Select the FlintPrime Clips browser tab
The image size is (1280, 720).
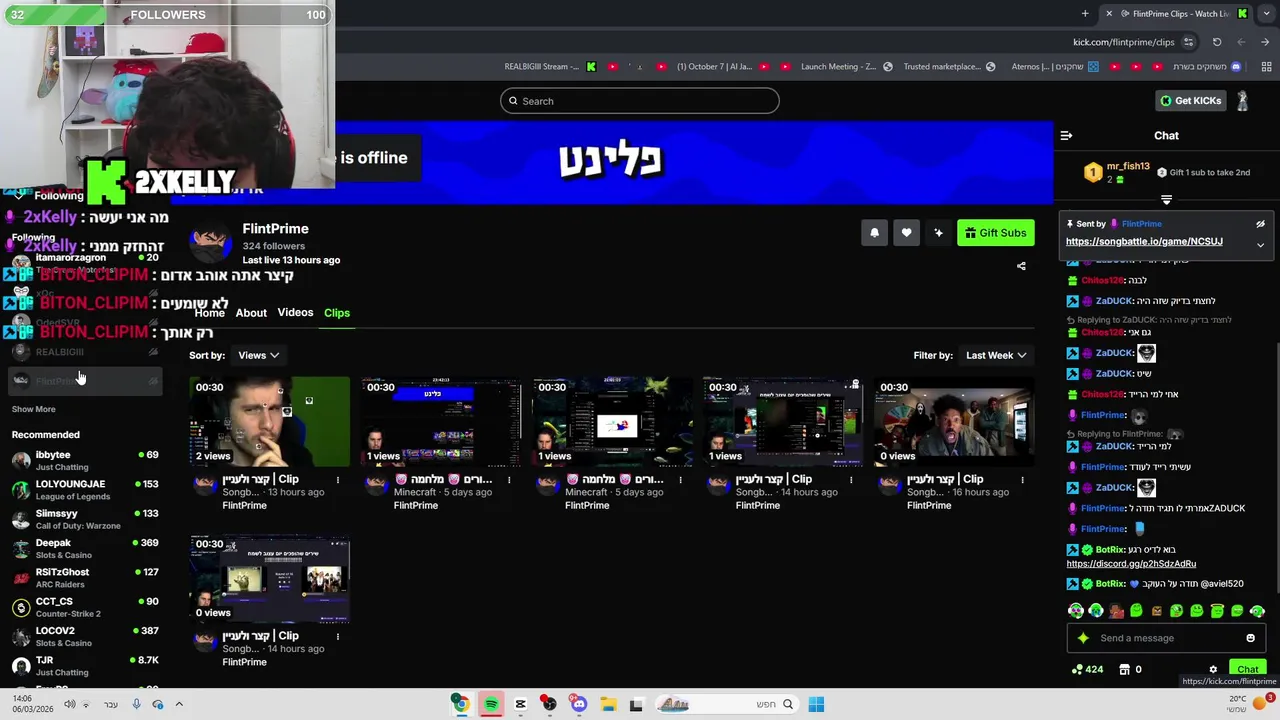[1174, 13]
